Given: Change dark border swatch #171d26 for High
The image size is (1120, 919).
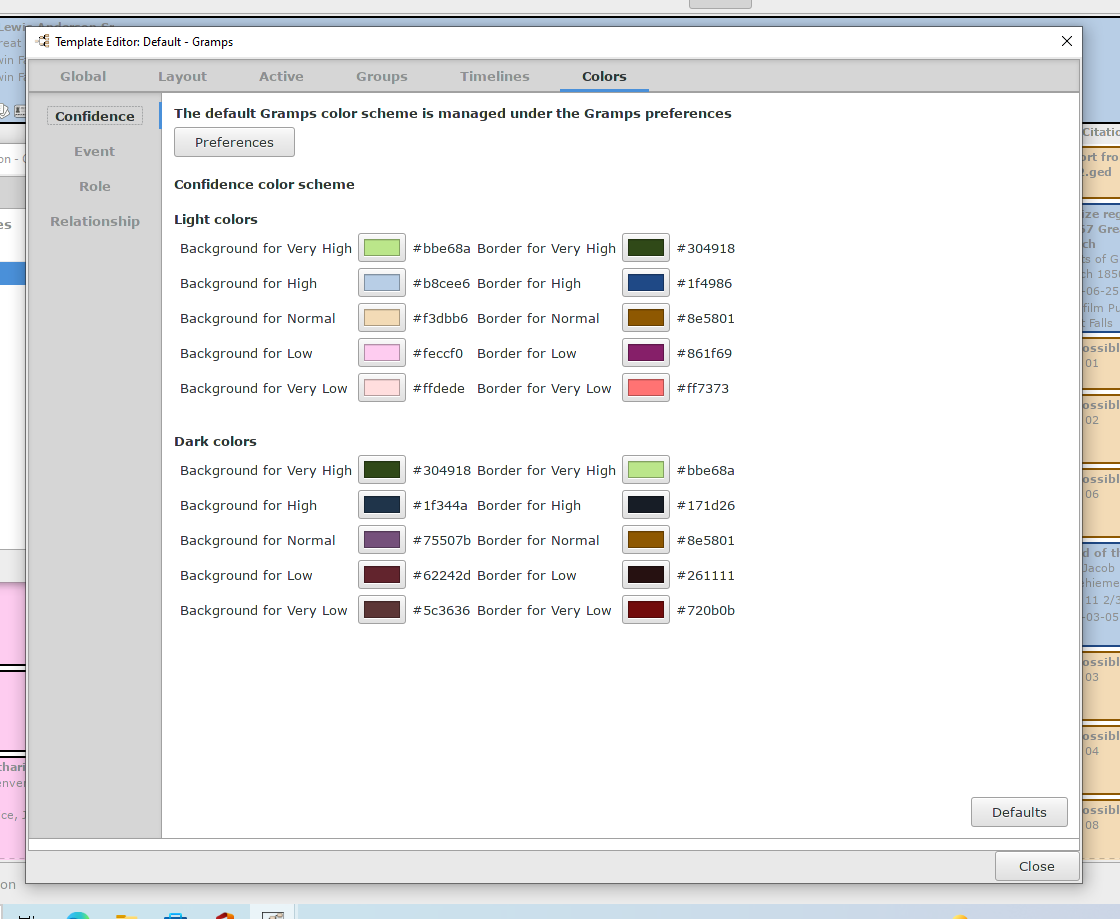Looking at the screenshot, I should (x=646, y=505).
